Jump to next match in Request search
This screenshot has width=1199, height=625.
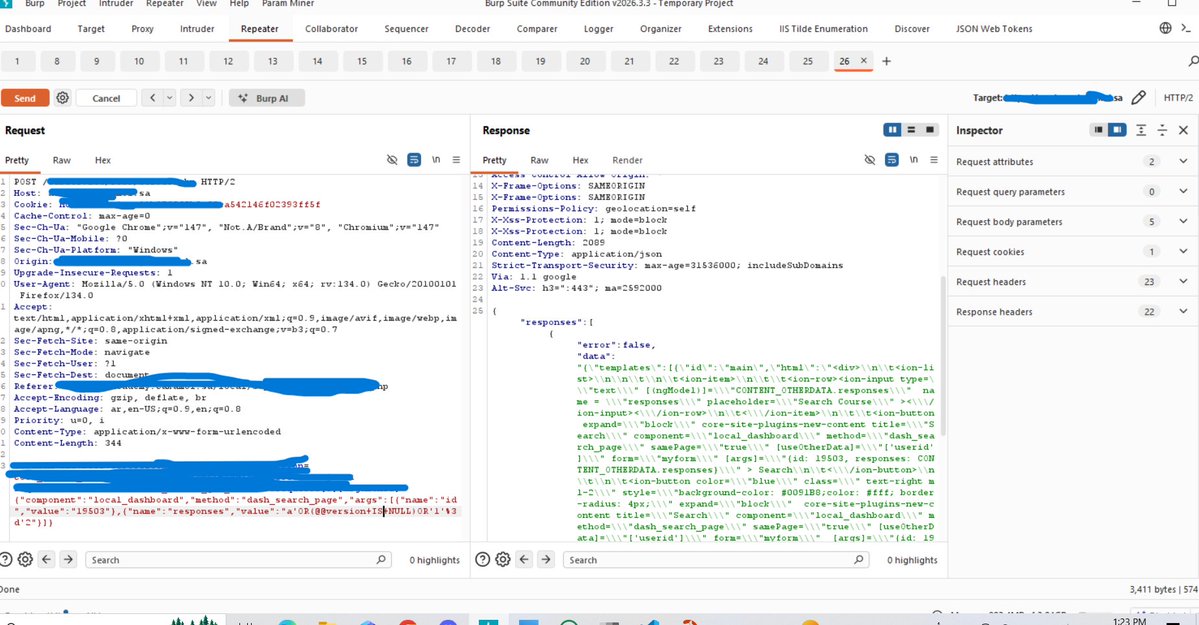pyautogui.click(x=68, y=559)
